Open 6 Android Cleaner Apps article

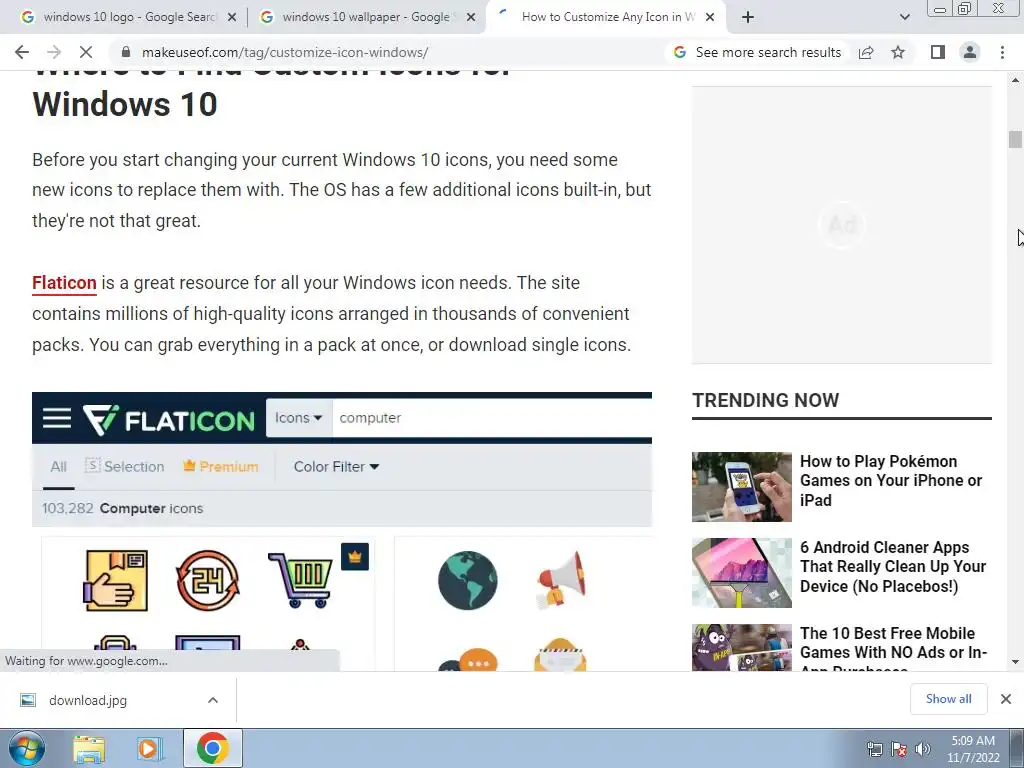[x=893, y=567]
